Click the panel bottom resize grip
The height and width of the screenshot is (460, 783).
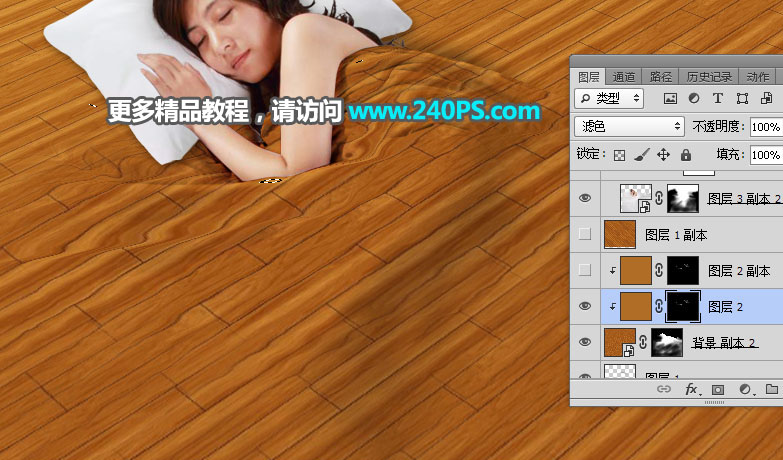point(714,402)
